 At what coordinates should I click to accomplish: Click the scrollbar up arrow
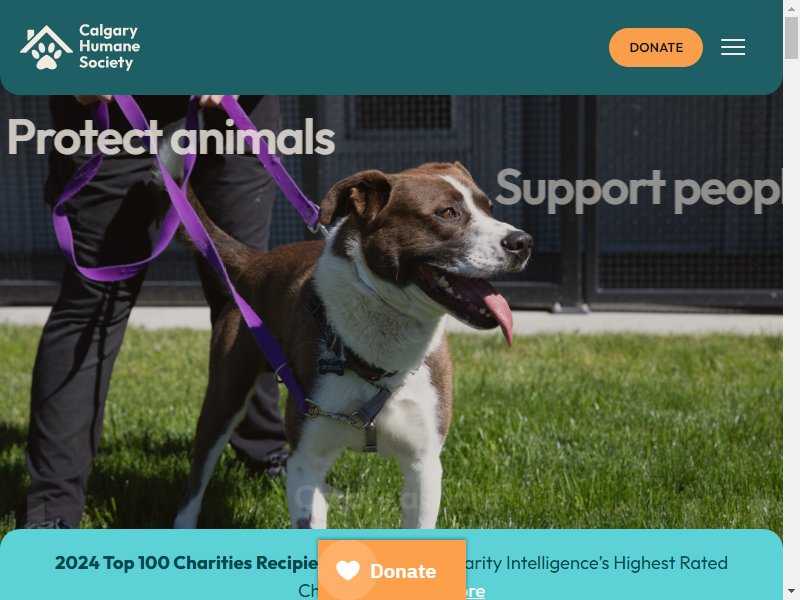tap(791, 8)
